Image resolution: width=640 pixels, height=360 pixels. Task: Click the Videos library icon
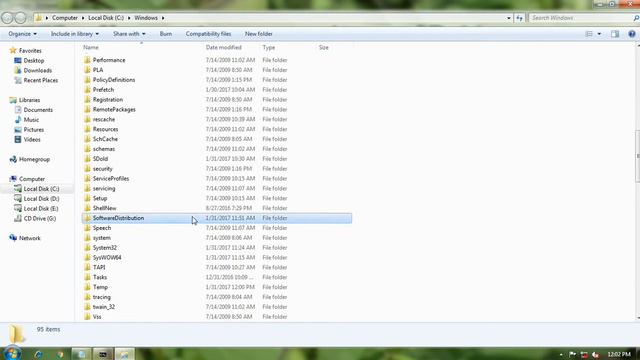tap(18, 139)
